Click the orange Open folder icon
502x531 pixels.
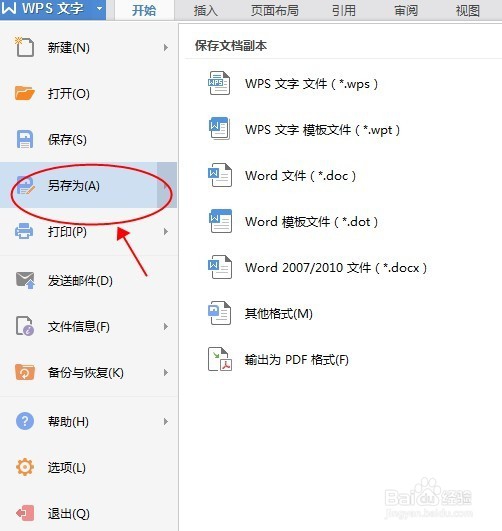[x=24, y=93]
